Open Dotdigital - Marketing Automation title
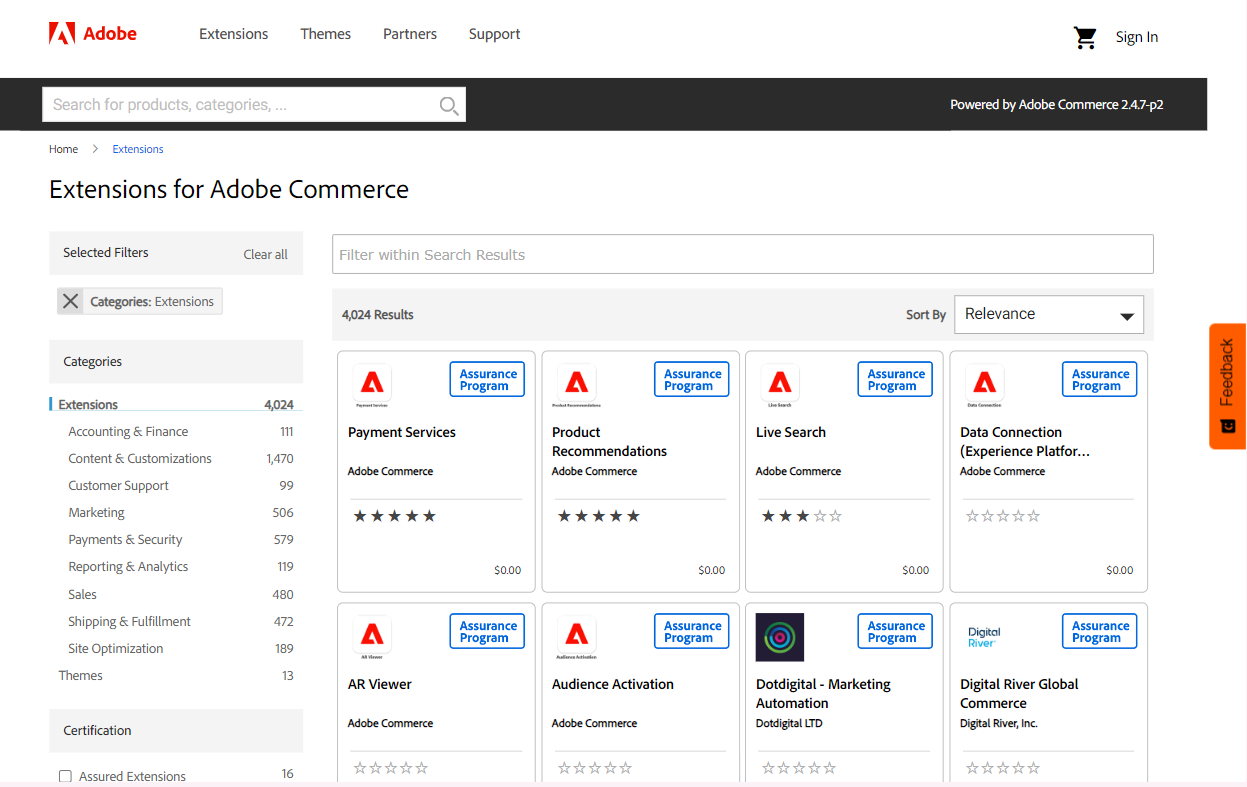Viewport: 1247px width, 787px height. click(x=823, y=694)
